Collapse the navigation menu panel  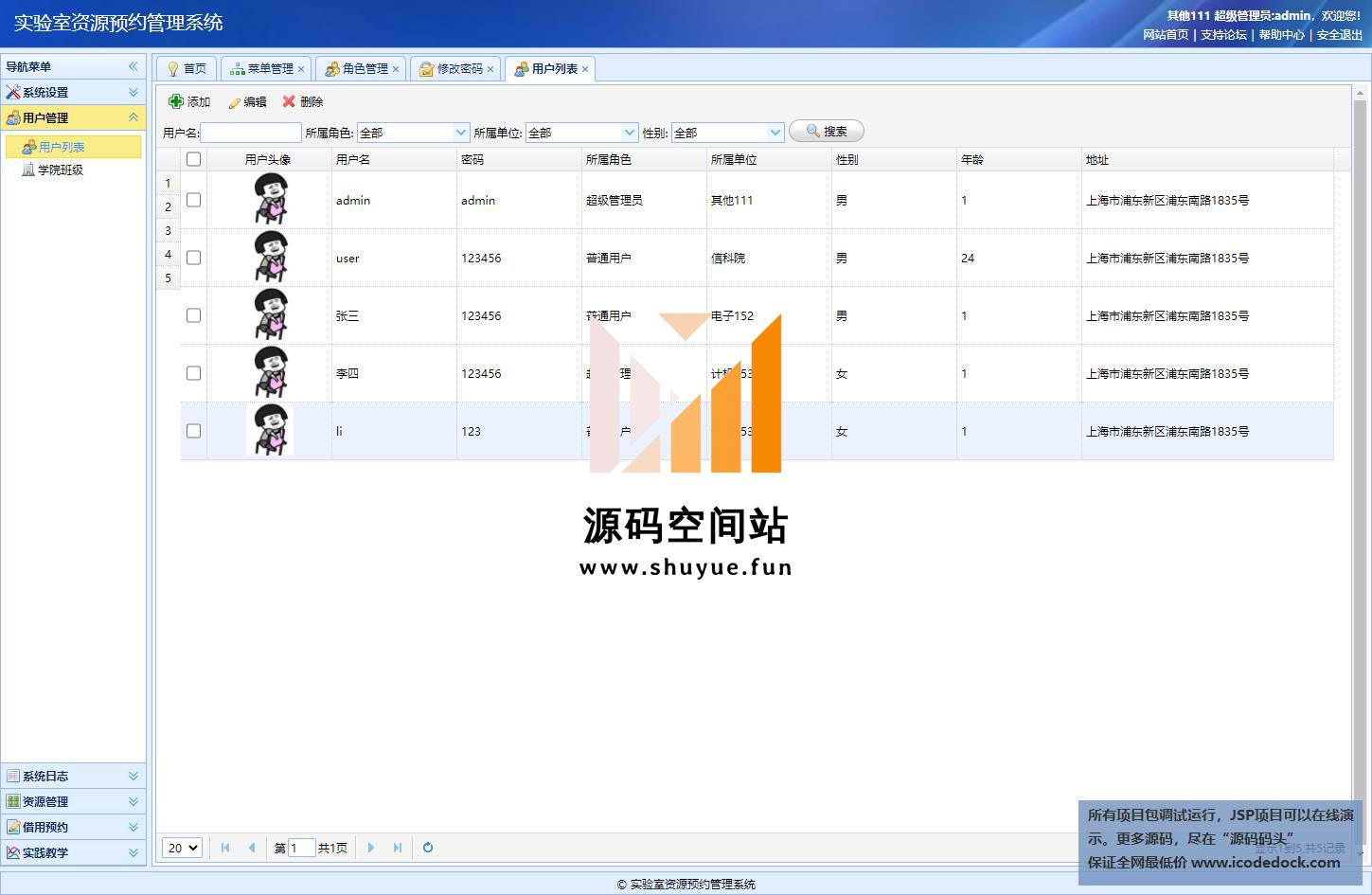(x=133, y=66)
